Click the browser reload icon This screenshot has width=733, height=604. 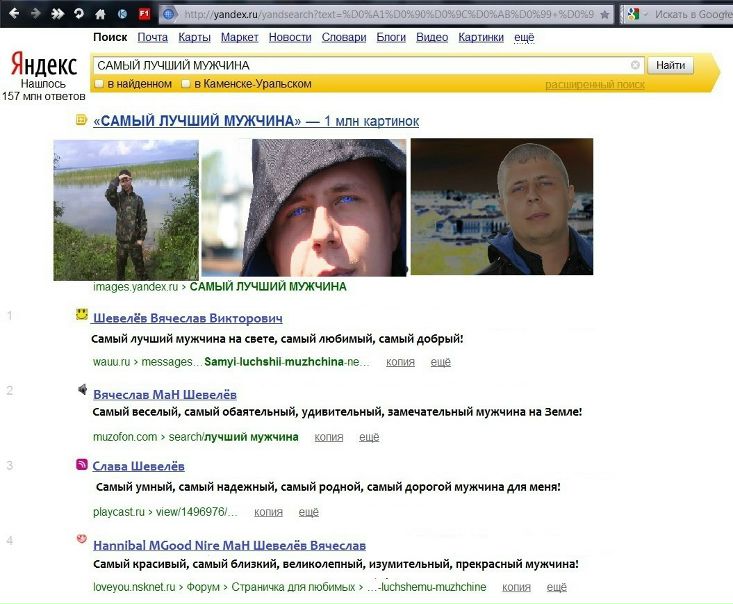[x=78, y=14]
